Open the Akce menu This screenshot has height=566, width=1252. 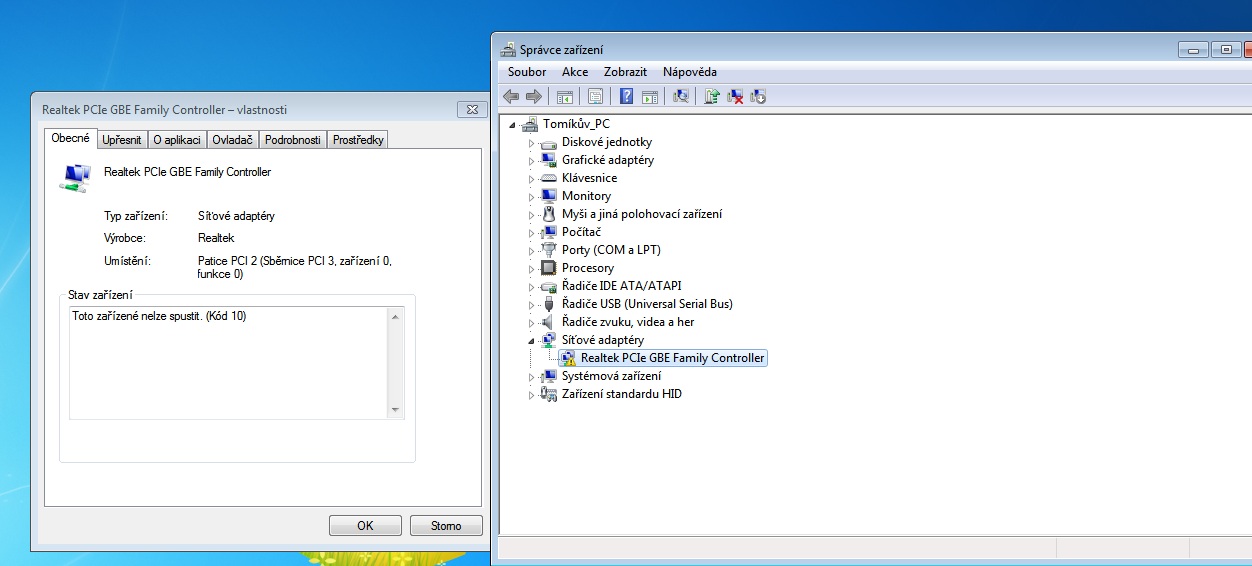pyautogui.click(x=575, y=72)
